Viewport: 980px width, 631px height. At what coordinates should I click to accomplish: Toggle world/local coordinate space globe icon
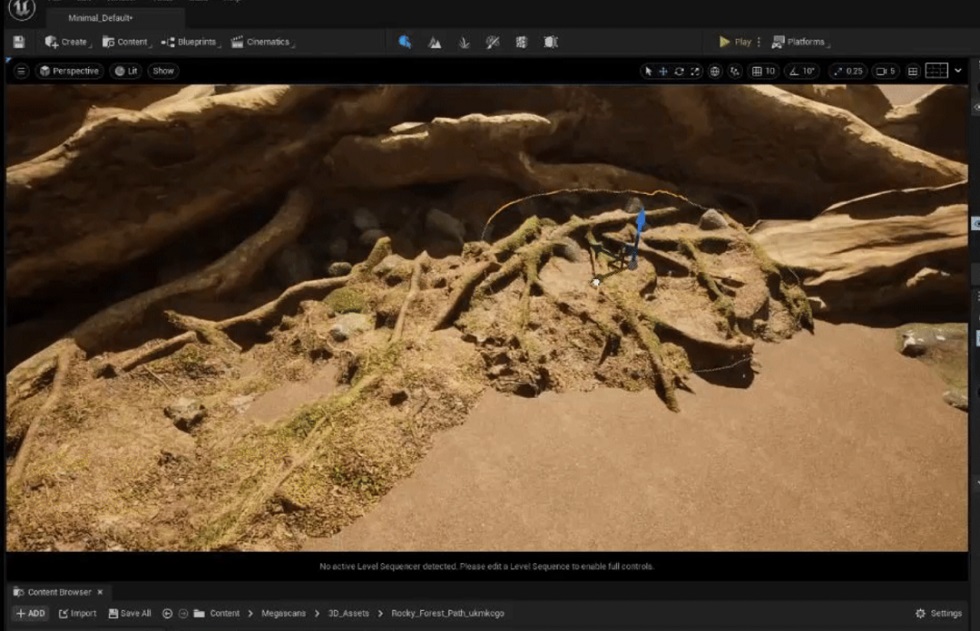[x=715, y=71]
